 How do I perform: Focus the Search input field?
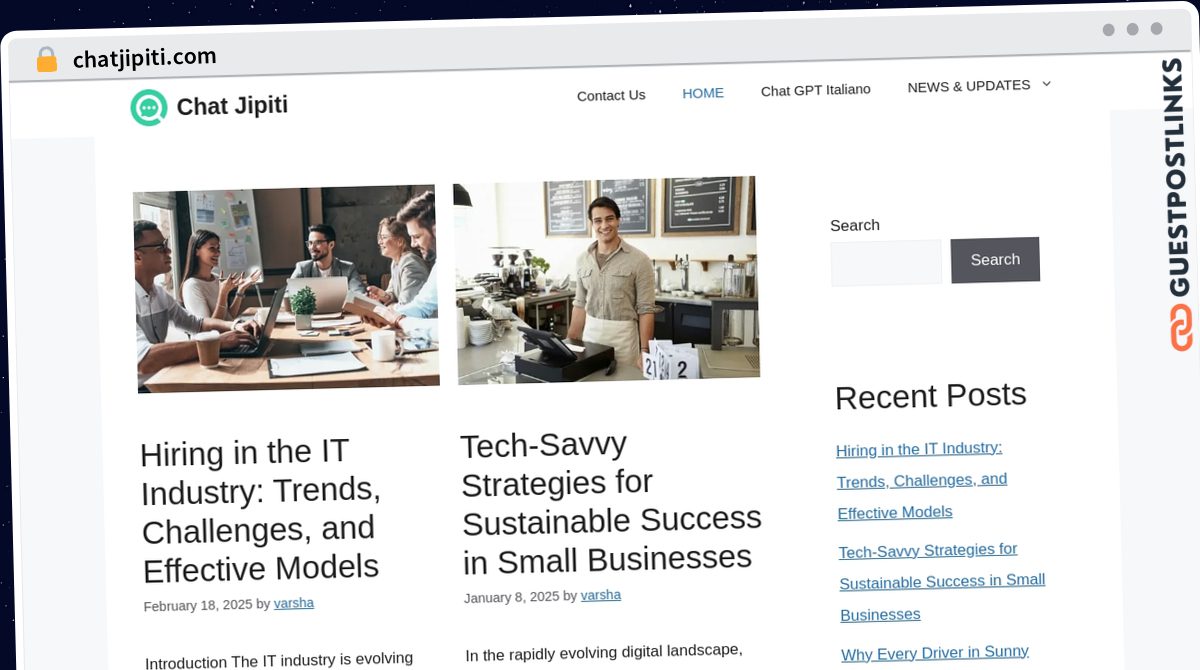(886, 263)
